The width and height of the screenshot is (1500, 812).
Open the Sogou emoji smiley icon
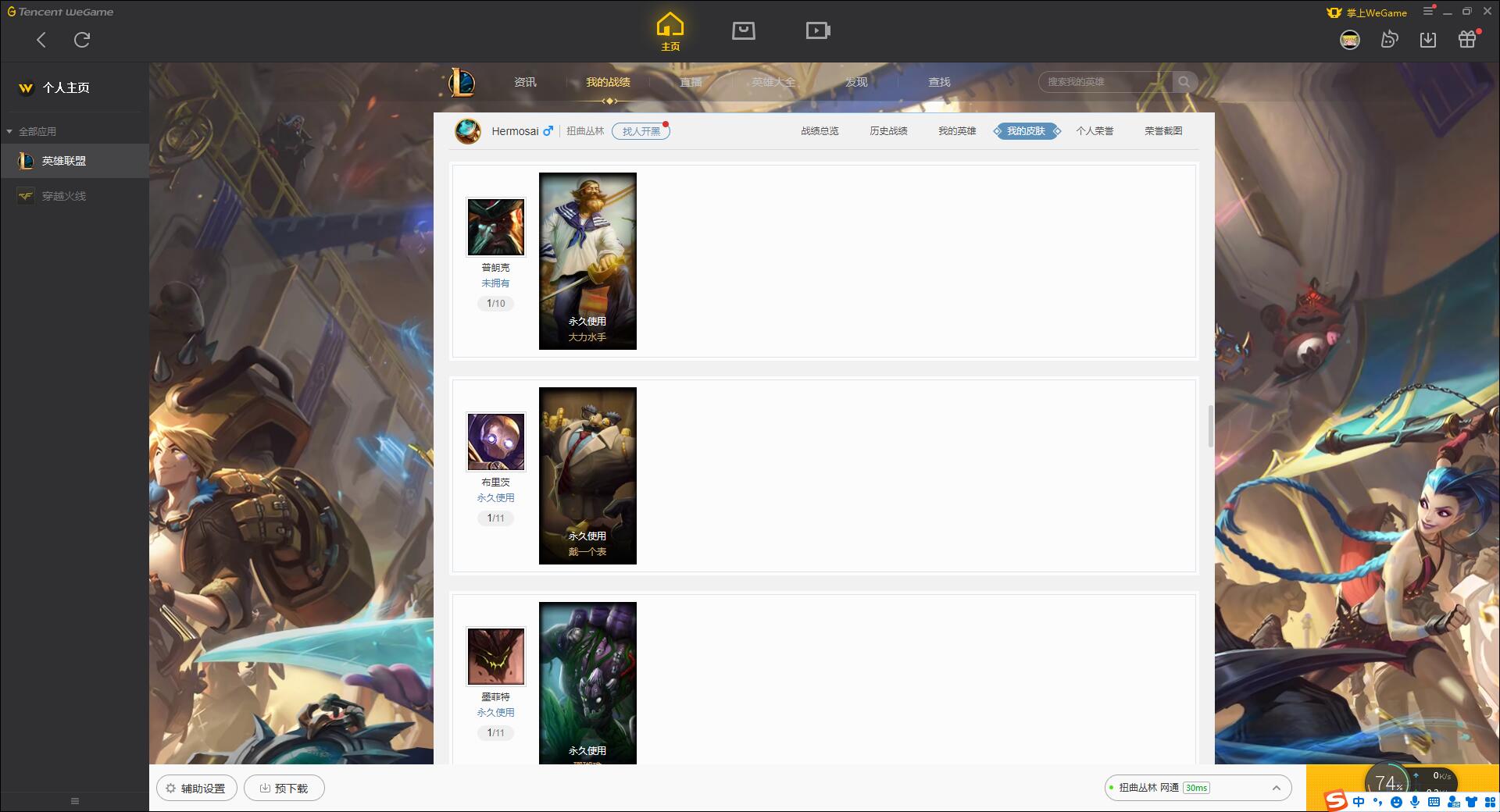pyautogui.click(x=1396, y=802)
